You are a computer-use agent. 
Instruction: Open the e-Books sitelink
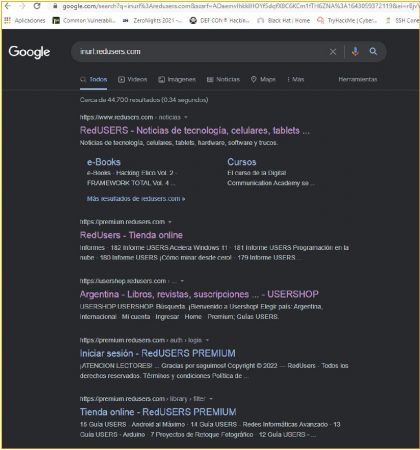pos(104,162)
